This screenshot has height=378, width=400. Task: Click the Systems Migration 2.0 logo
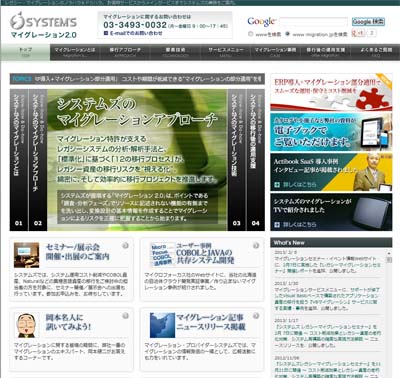[43, 25]
